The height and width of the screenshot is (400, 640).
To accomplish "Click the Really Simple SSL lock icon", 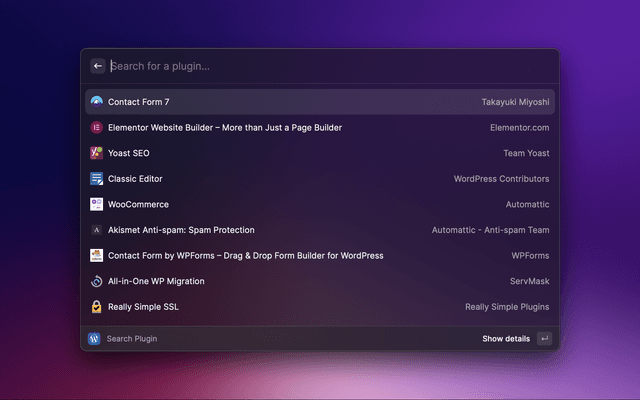I will tap(96, 307).
